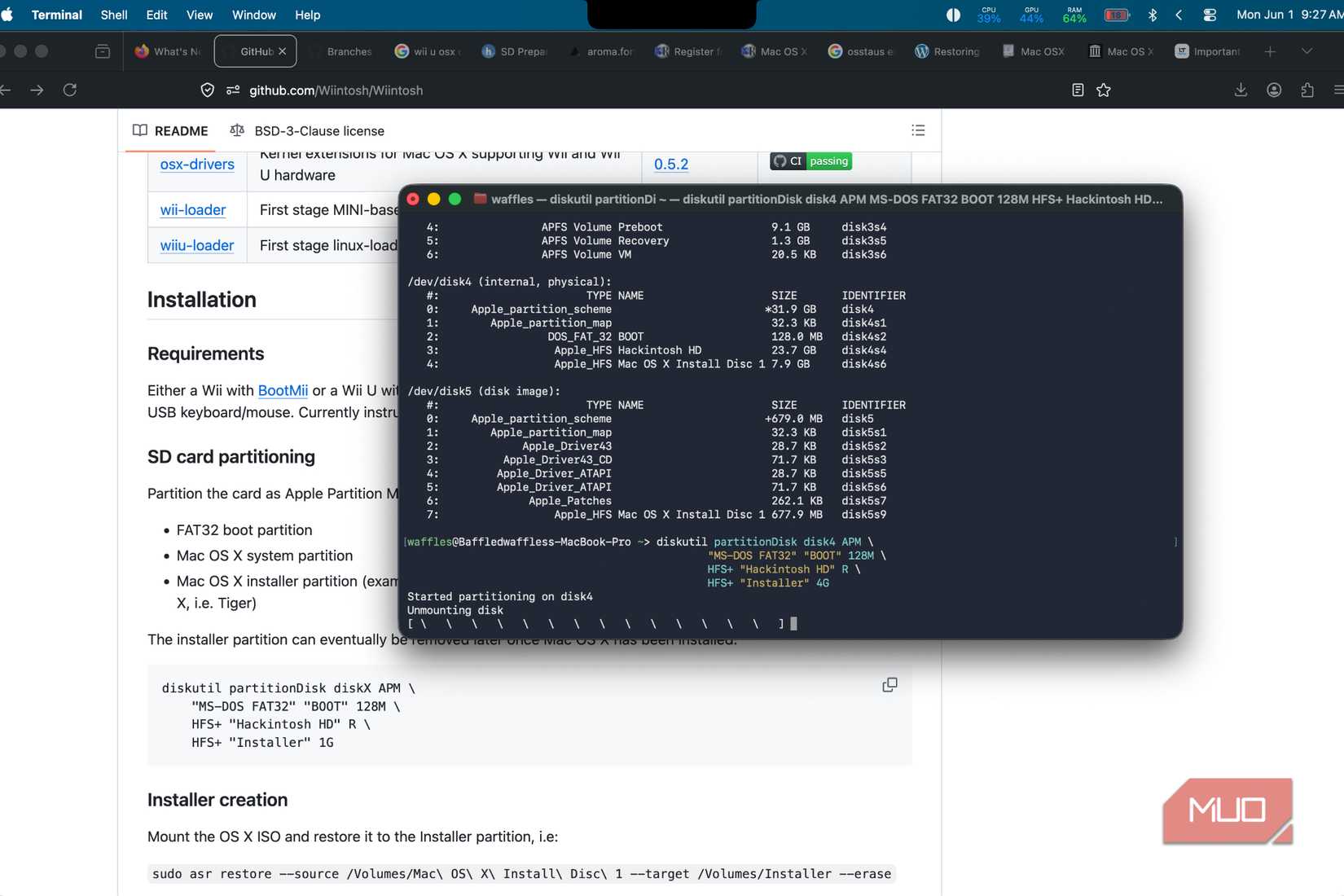Open the date and time display
The width and height of the screenshot is (1344, 896).
coord(1288,15)
